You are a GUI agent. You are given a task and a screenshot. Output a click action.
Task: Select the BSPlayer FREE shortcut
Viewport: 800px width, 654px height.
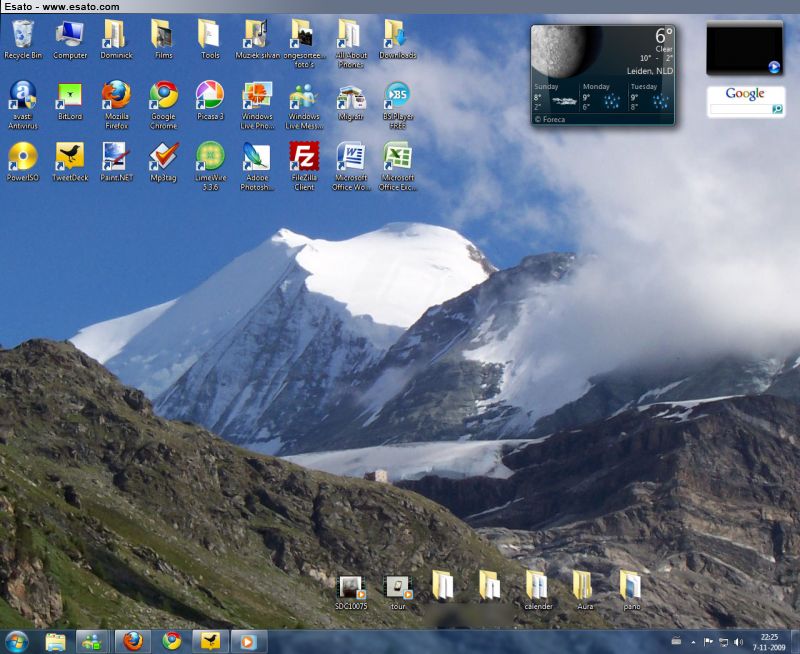coord(397,105)
